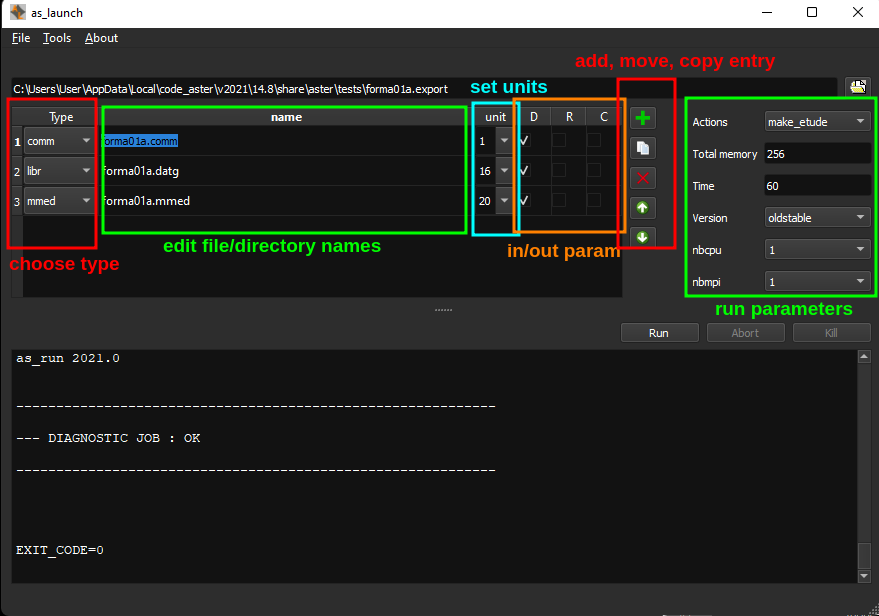Enable R checkbox for forma01a.datg row
The image size is (879, 616).
coord(559,171)
